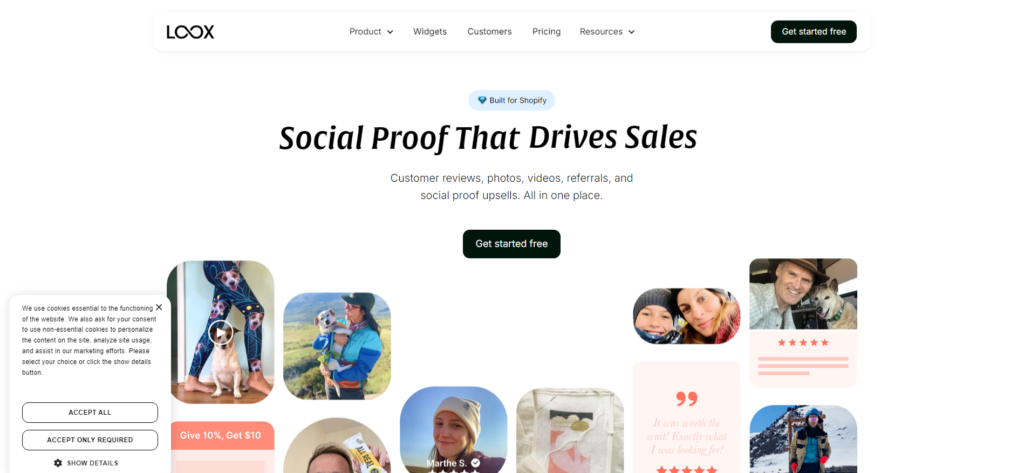Play the dog leggings video
Viewport: 1024px width, 473px height.
pos(221,333)
